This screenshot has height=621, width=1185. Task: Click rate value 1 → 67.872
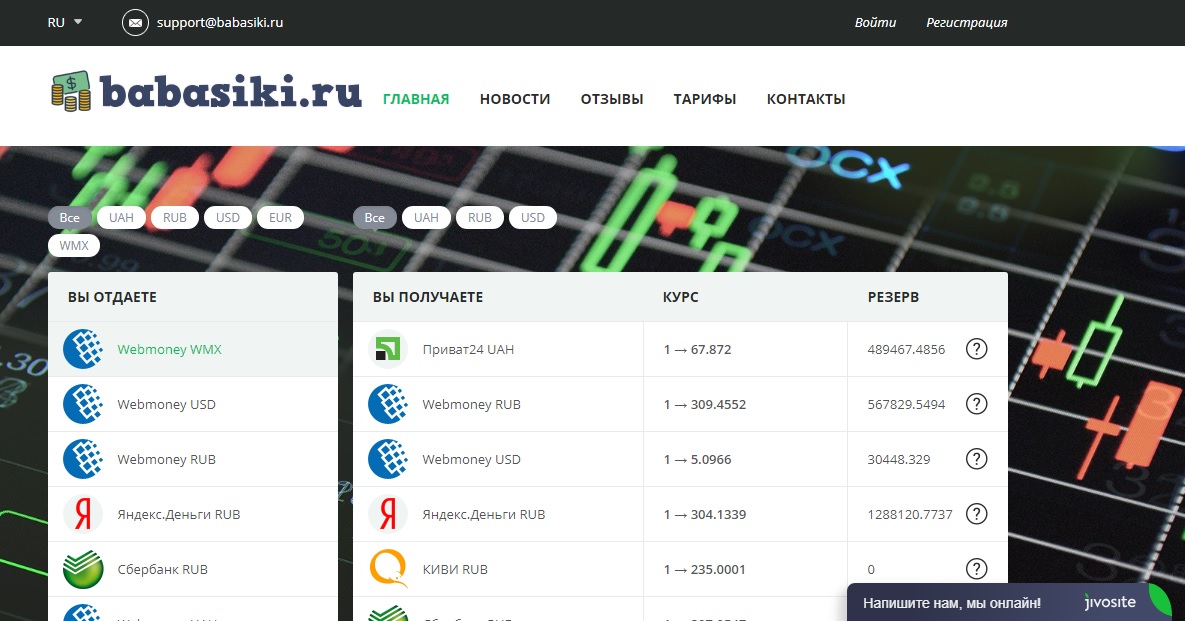(x=698, y=349)
